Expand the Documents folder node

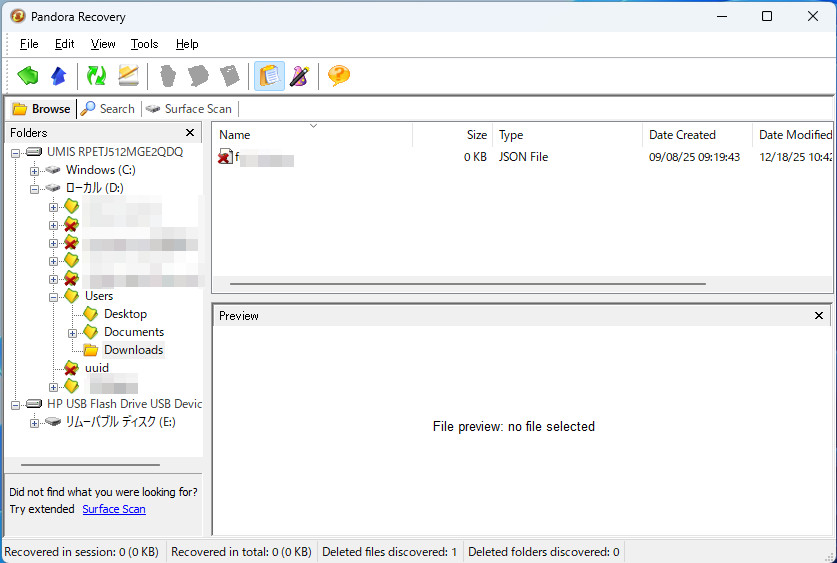[72, 332]
